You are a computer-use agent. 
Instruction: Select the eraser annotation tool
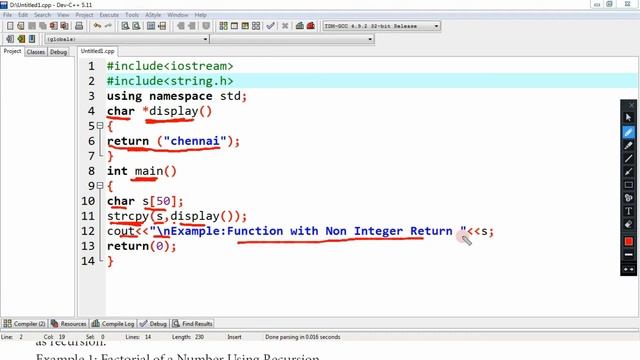629,224
